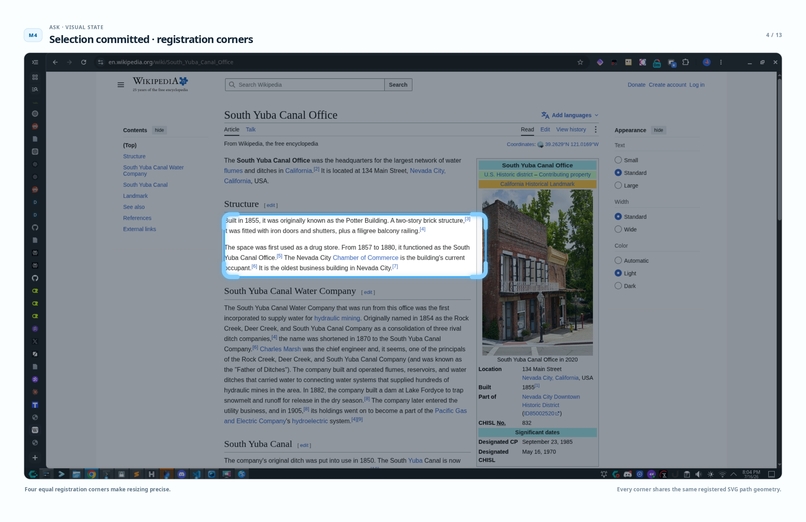Open Wikipedia main menu hamburger icon
The image size is (806, 522).
click(121, 85)
